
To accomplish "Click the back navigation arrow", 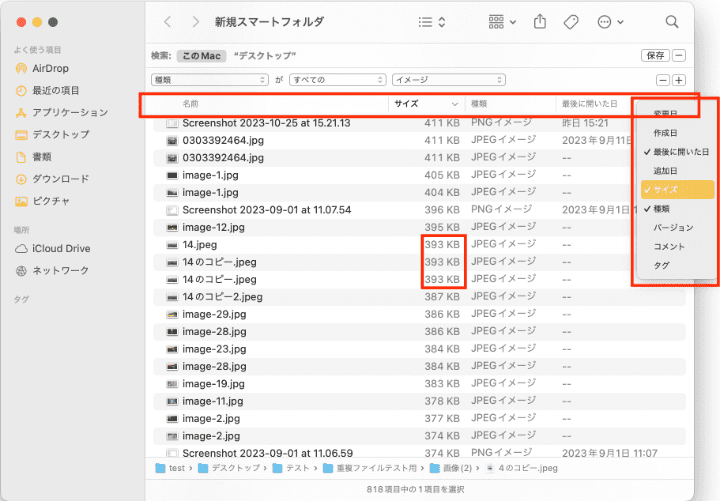I will [167, 21].
